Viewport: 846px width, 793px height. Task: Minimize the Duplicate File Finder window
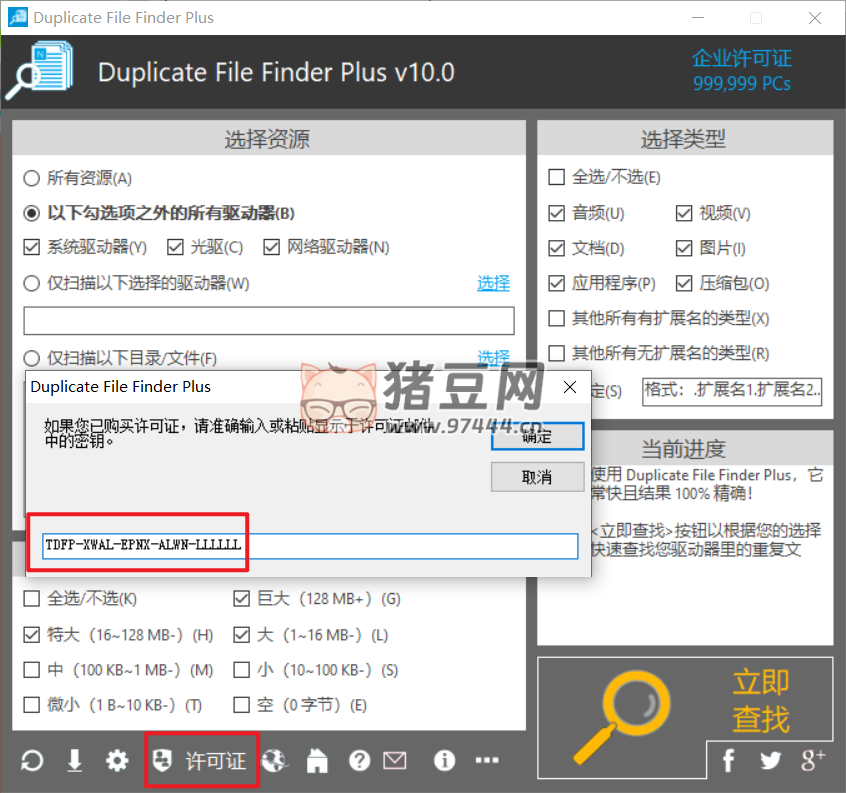(x=698, y=17)
